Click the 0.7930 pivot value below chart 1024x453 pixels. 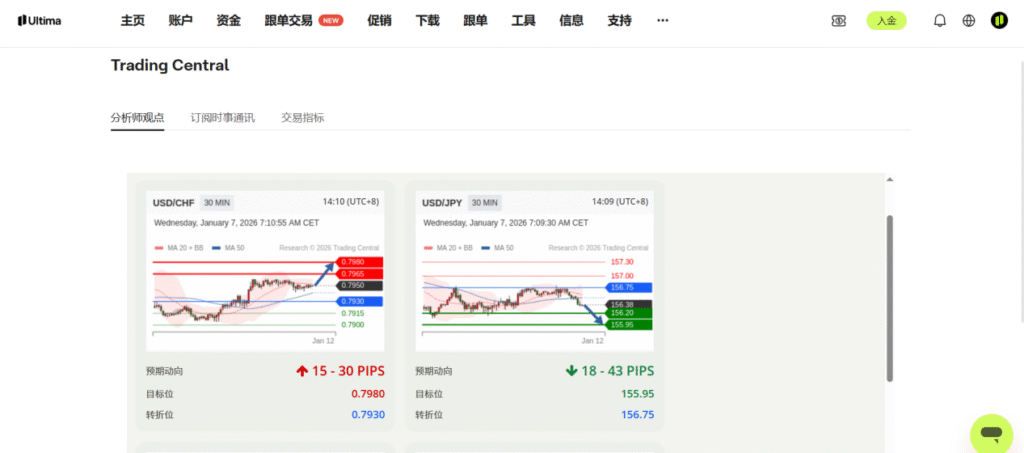368,415
